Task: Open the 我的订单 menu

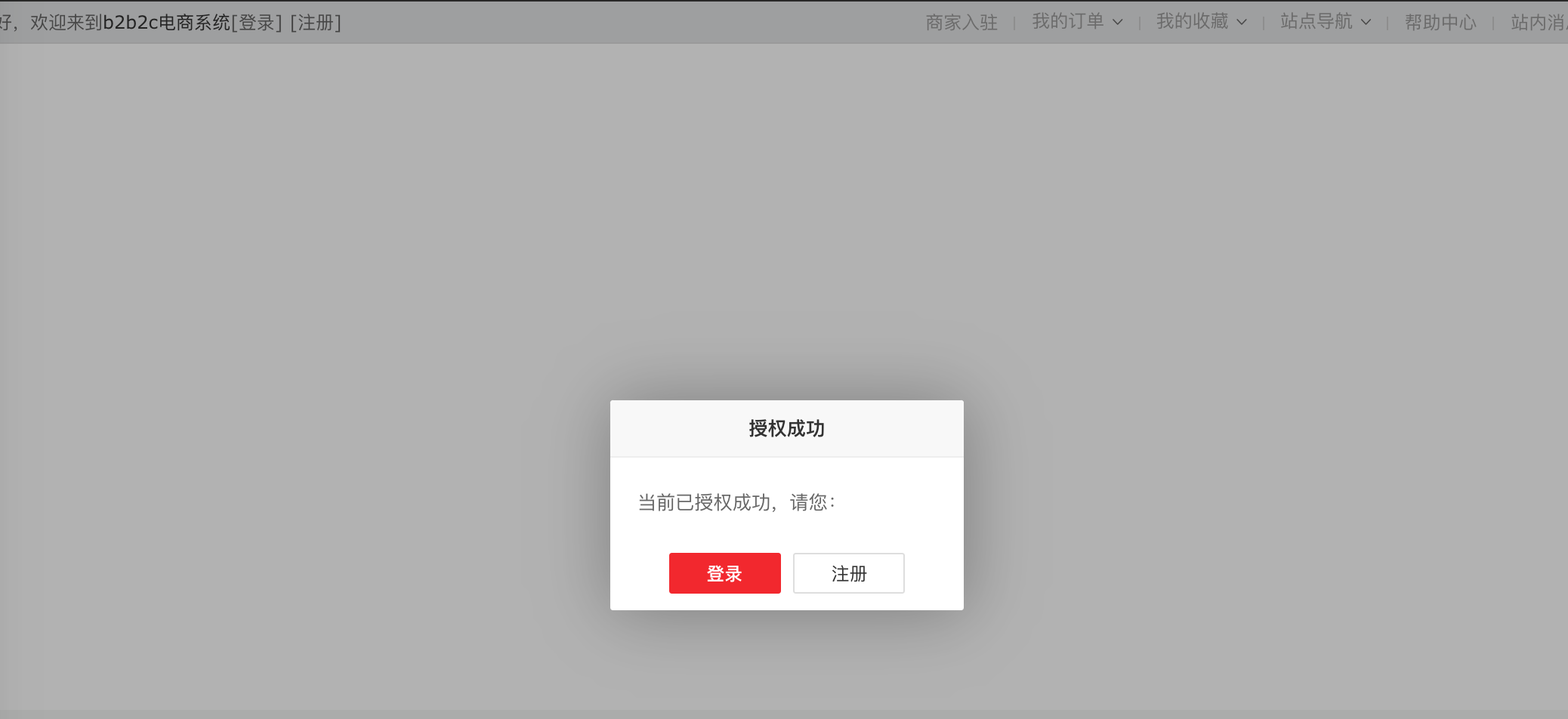Action: [1067, 22]
